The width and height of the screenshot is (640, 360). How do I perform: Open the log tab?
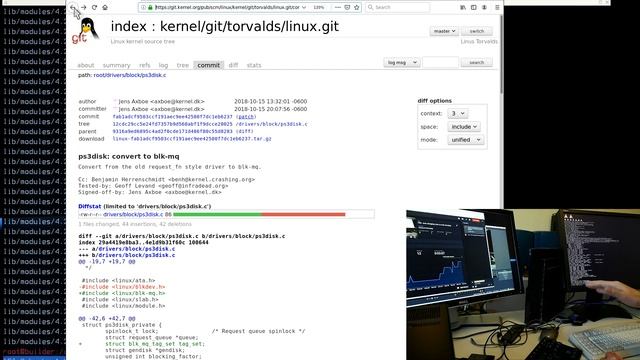163,65
